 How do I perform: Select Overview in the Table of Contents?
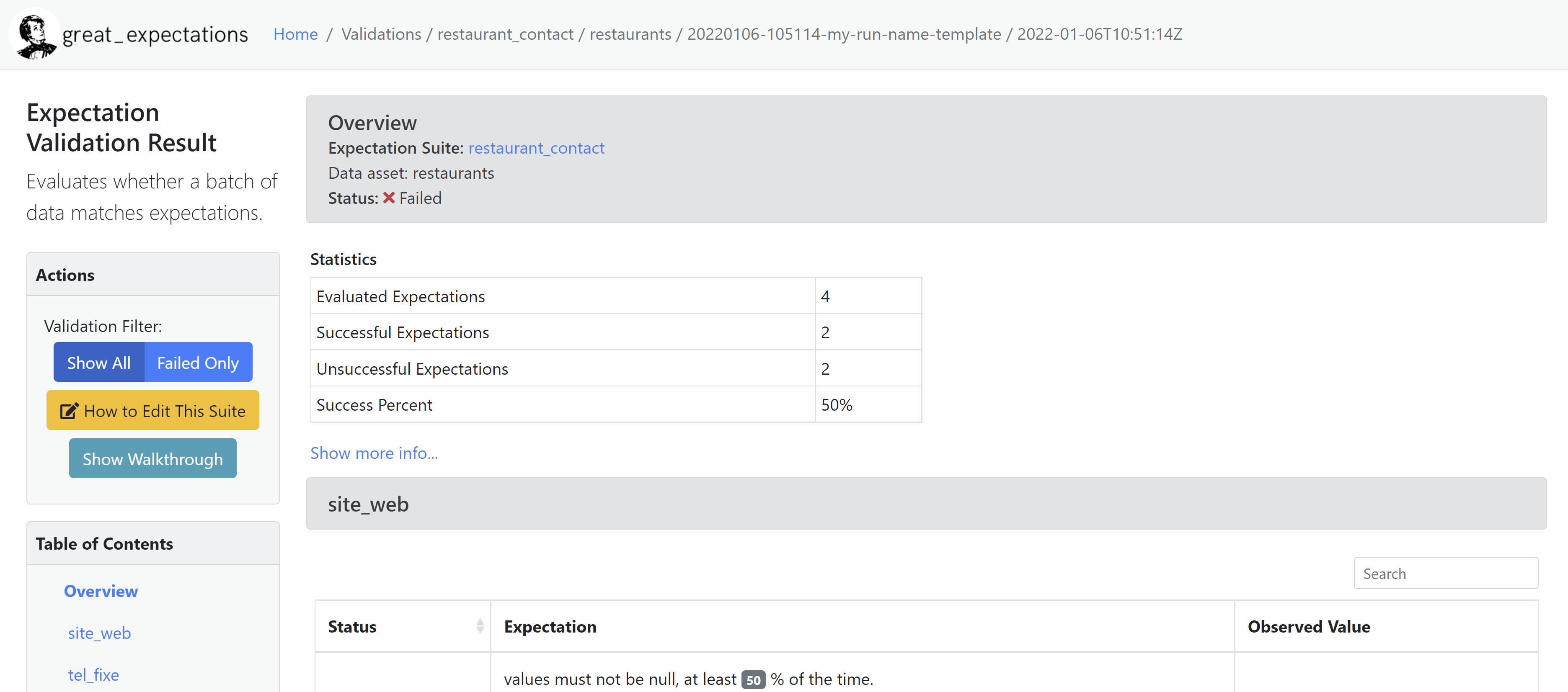pos(101,590)
